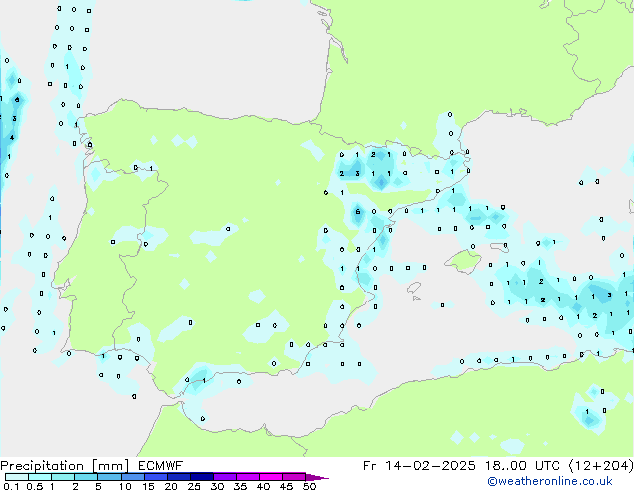This screenshot has height=490, width=634.
Task: Click the '0.5' legend scale label
Action: click(35, 486)
